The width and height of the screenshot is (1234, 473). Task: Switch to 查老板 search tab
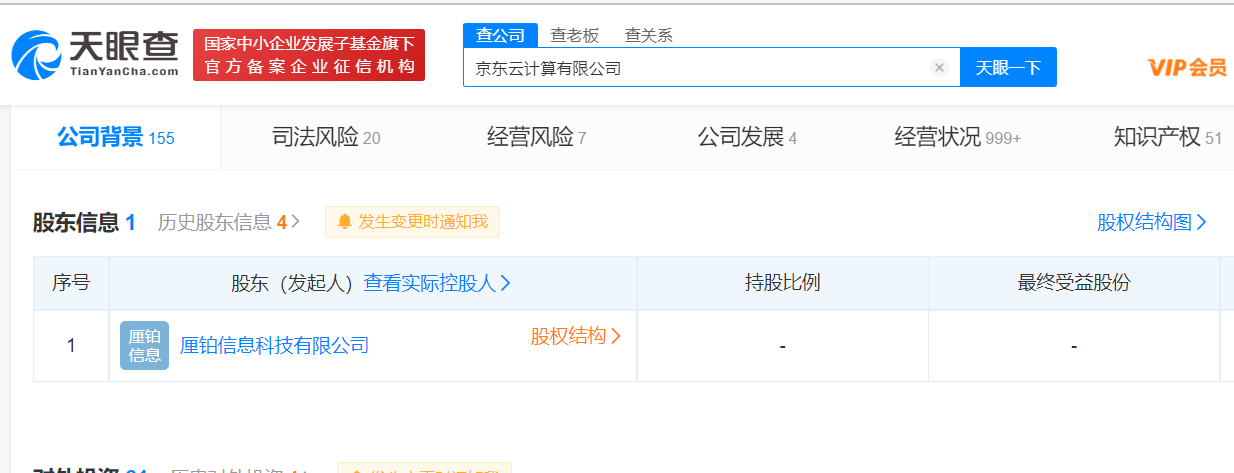coord(575,35)
